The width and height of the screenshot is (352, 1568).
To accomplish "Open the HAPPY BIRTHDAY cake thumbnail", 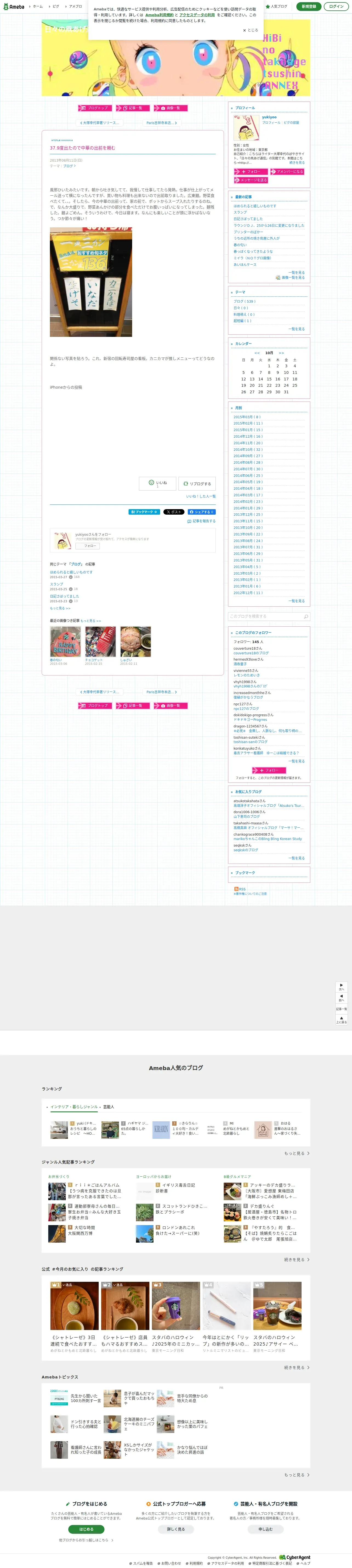I will coord(65,641).
